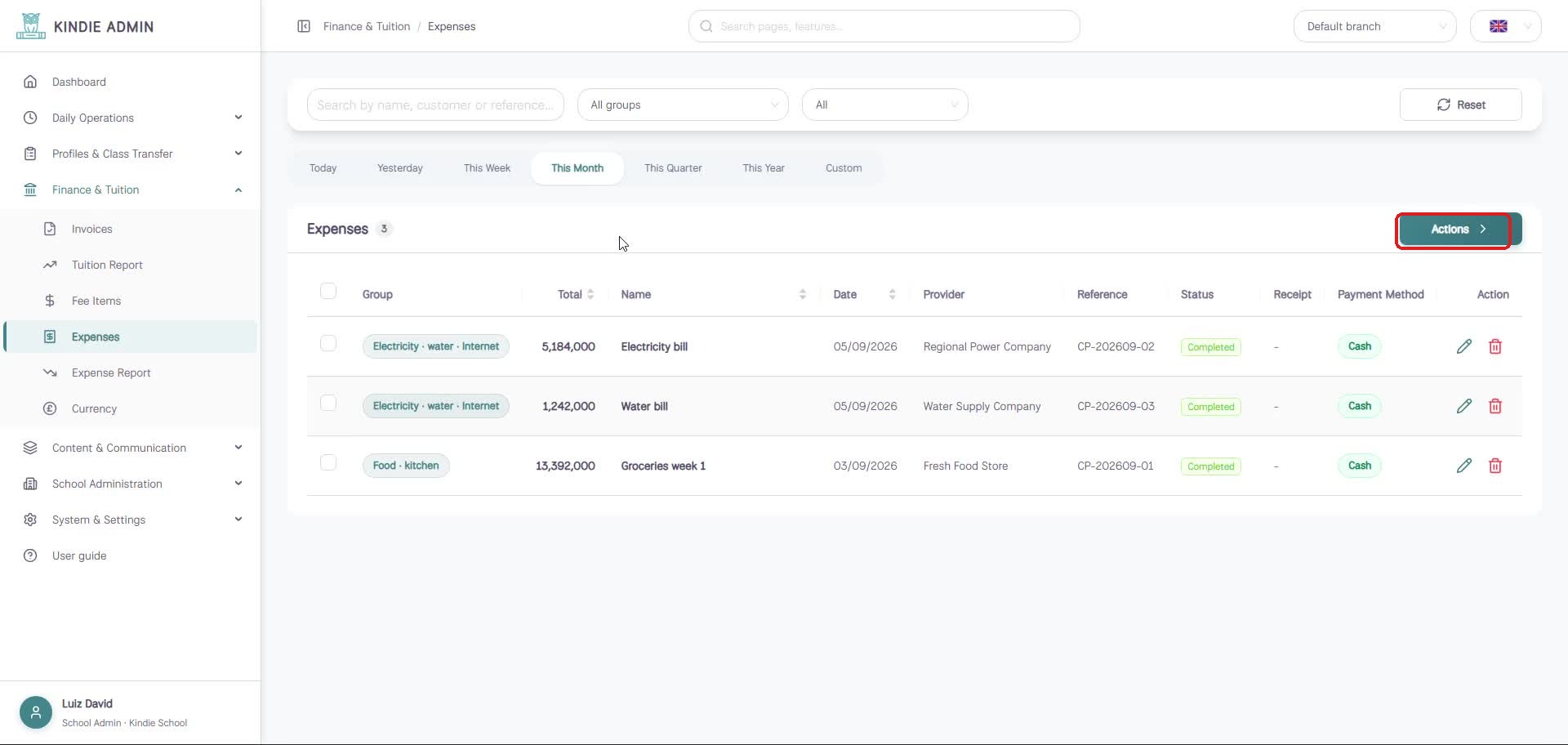Switch to the Today tab

pyautogui.click(x=323, y=168)
